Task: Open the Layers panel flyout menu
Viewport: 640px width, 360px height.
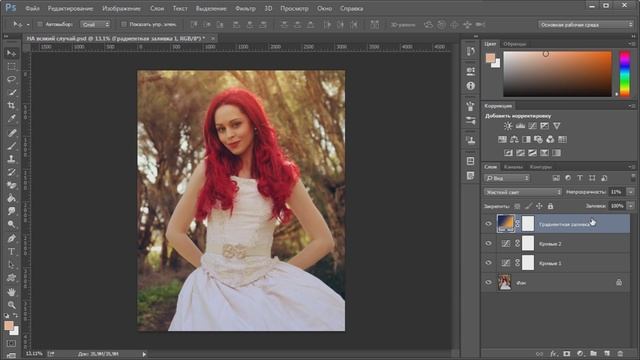Action: click(632, 167)
